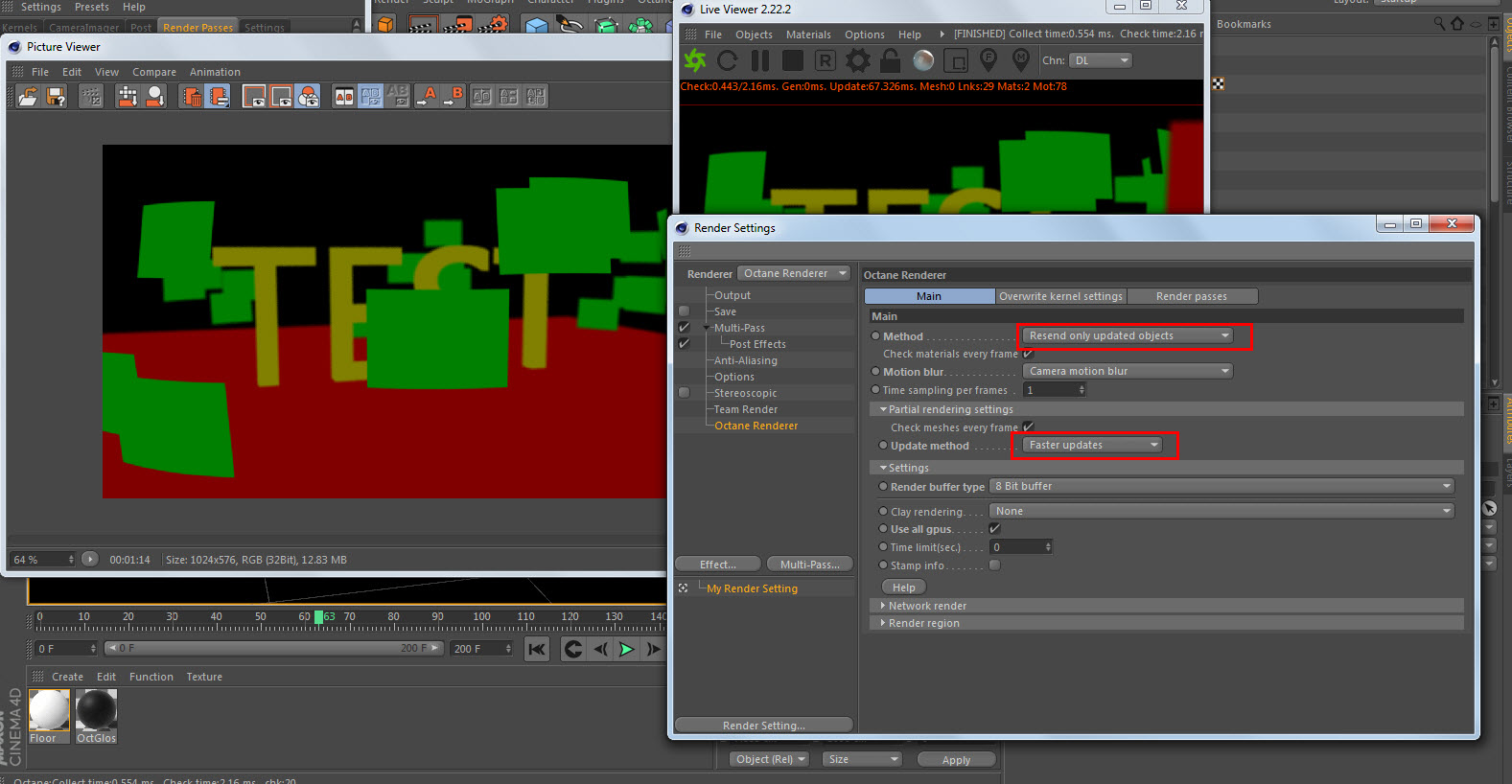Send render to Live Viewer with Octane logo
The image size is (1512, 784).
click(x=695, y=61)
